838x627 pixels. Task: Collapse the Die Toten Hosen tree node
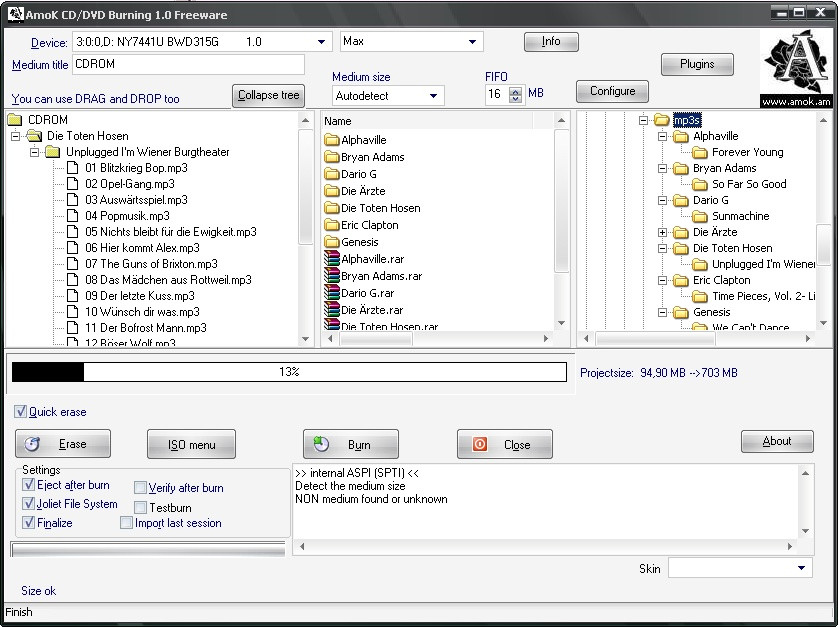click(16, 136)
